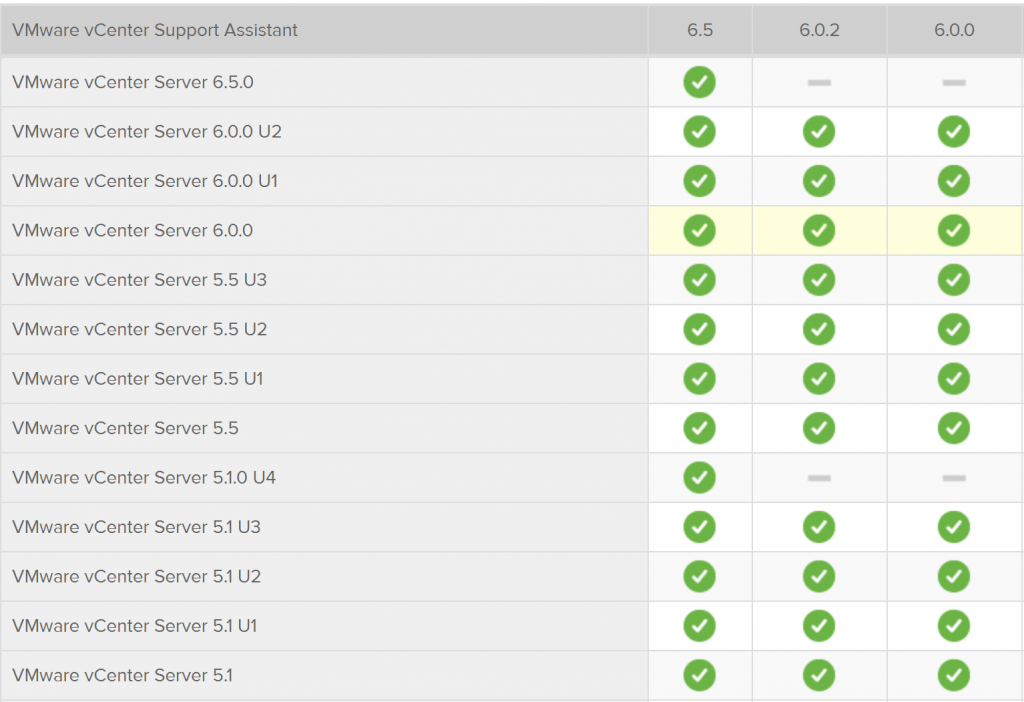1024x702 pixels.
Task: Click the check for vCenter Server 6.0.0 U1 under 6.5
Action: pos(699,181)
